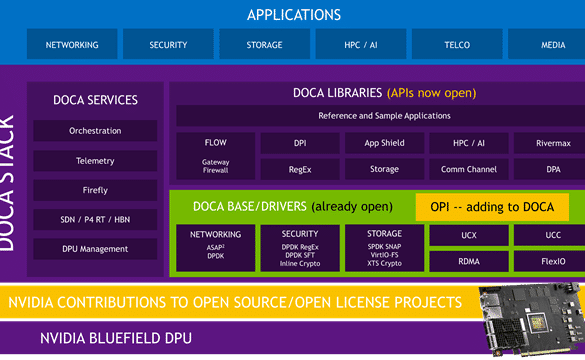Image resolution: width=585 pixels, height=360 pixels.
Task: Select the SECURITY box in the Applications row
Action: pos(168,44)
